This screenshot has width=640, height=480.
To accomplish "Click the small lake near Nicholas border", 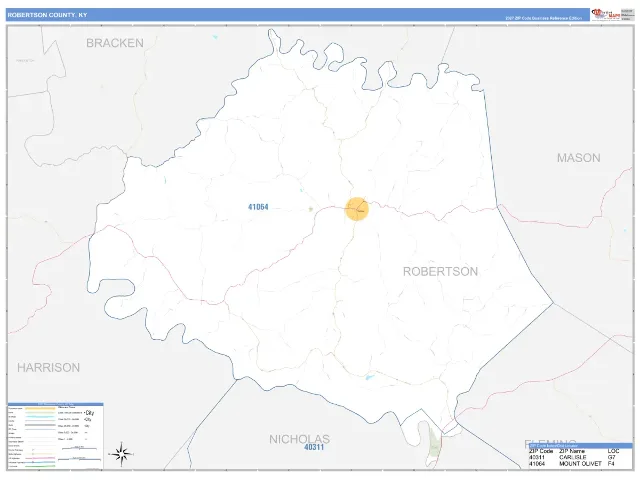I will tap(370, 377).
